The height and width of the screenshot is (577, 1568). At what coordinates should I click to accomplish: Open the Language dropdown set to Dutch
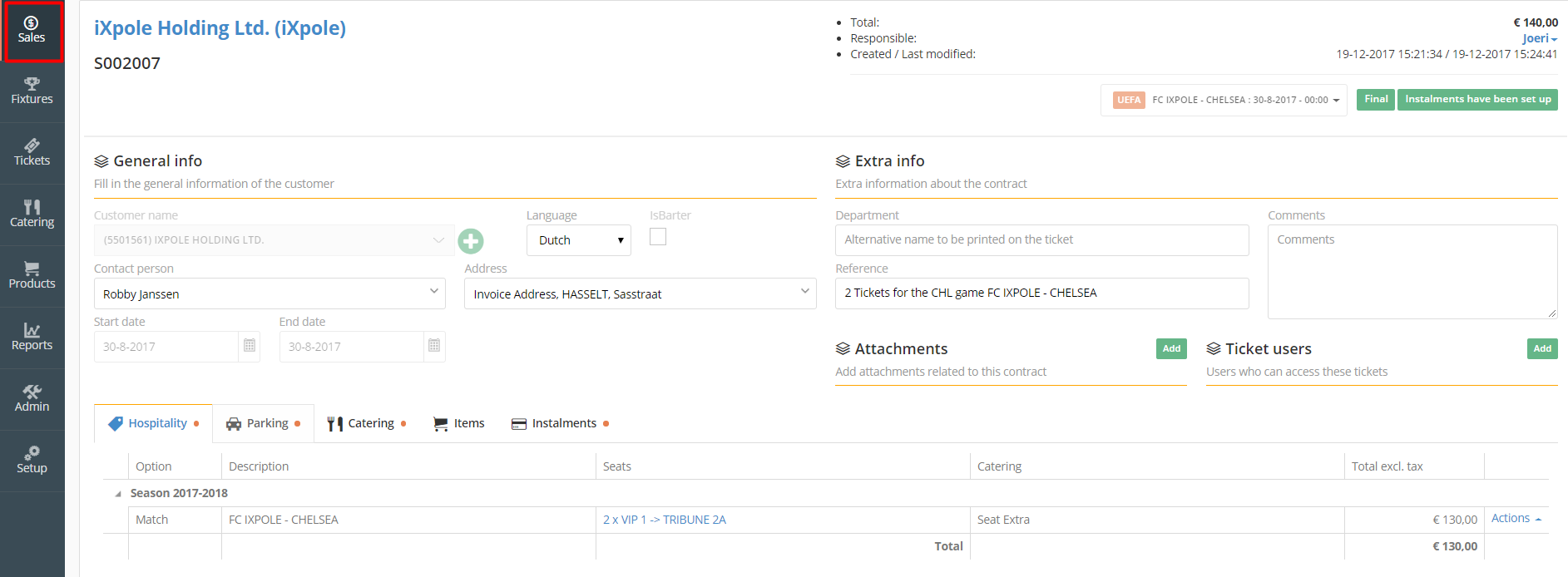[x=579, y=240]
